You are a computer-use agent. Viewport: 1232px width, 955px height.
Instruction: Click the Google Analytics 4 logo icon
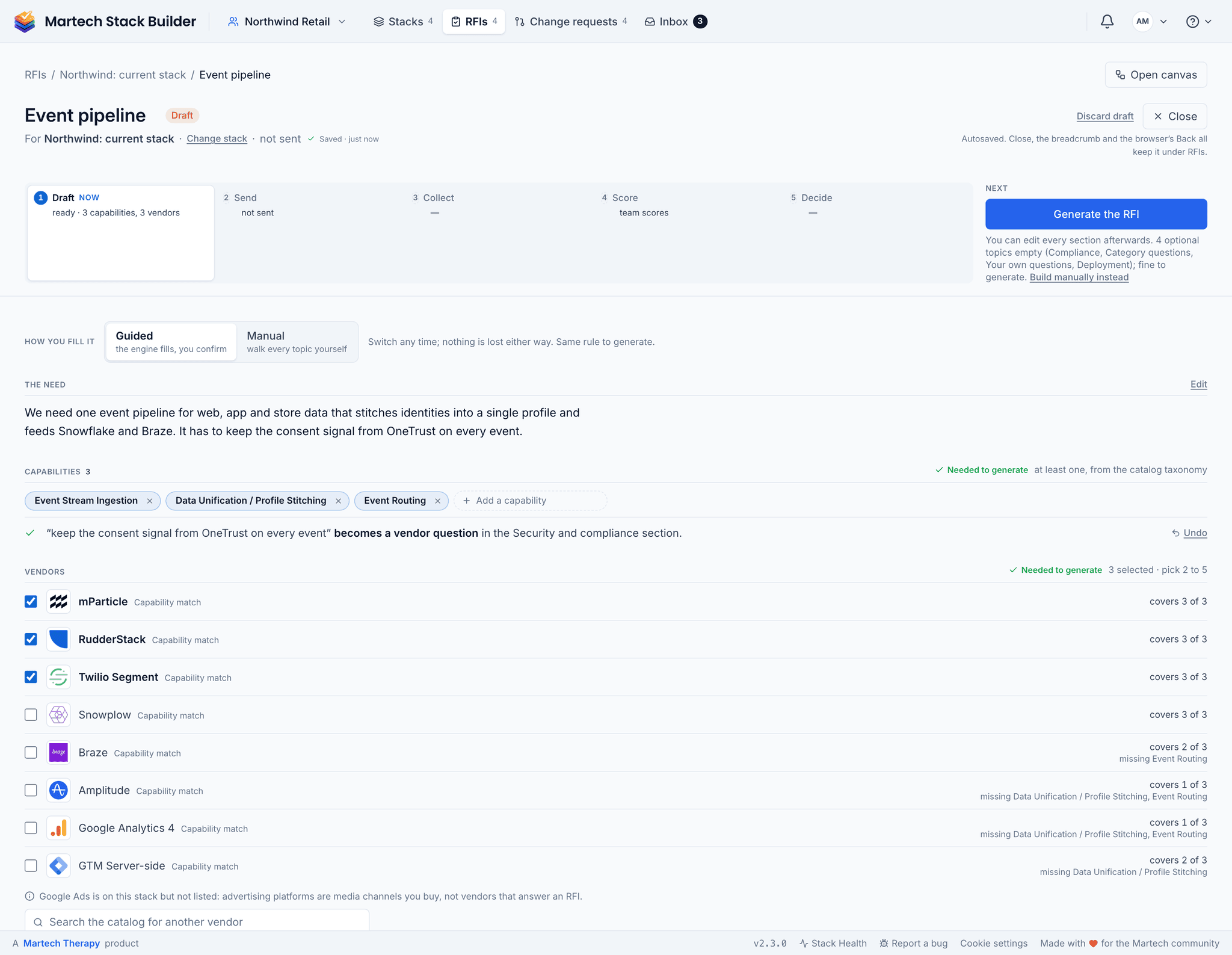pyautogui.click(x=58, y=828)
